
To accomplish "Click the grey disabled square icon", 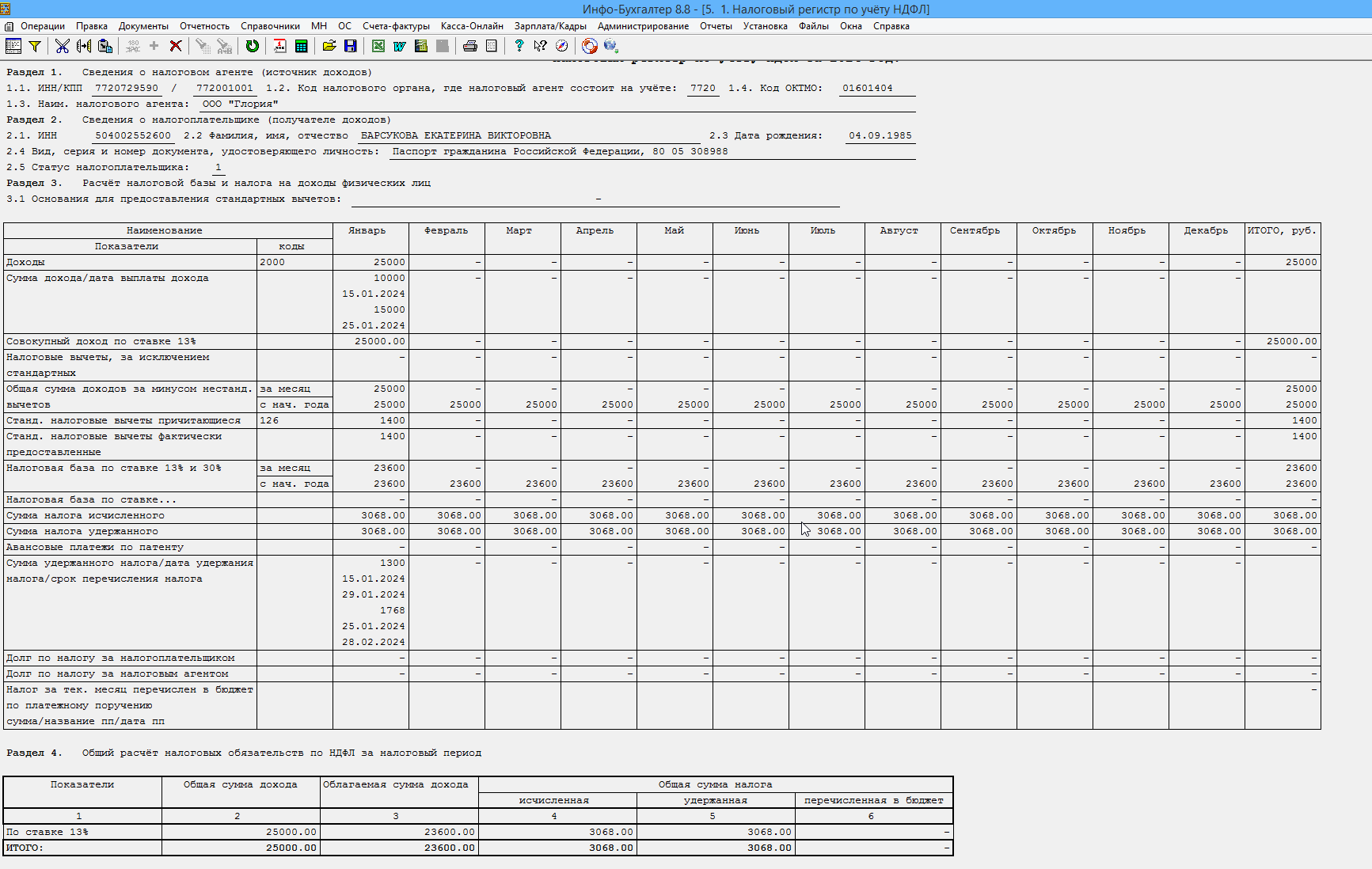I will tap(443, 46).
